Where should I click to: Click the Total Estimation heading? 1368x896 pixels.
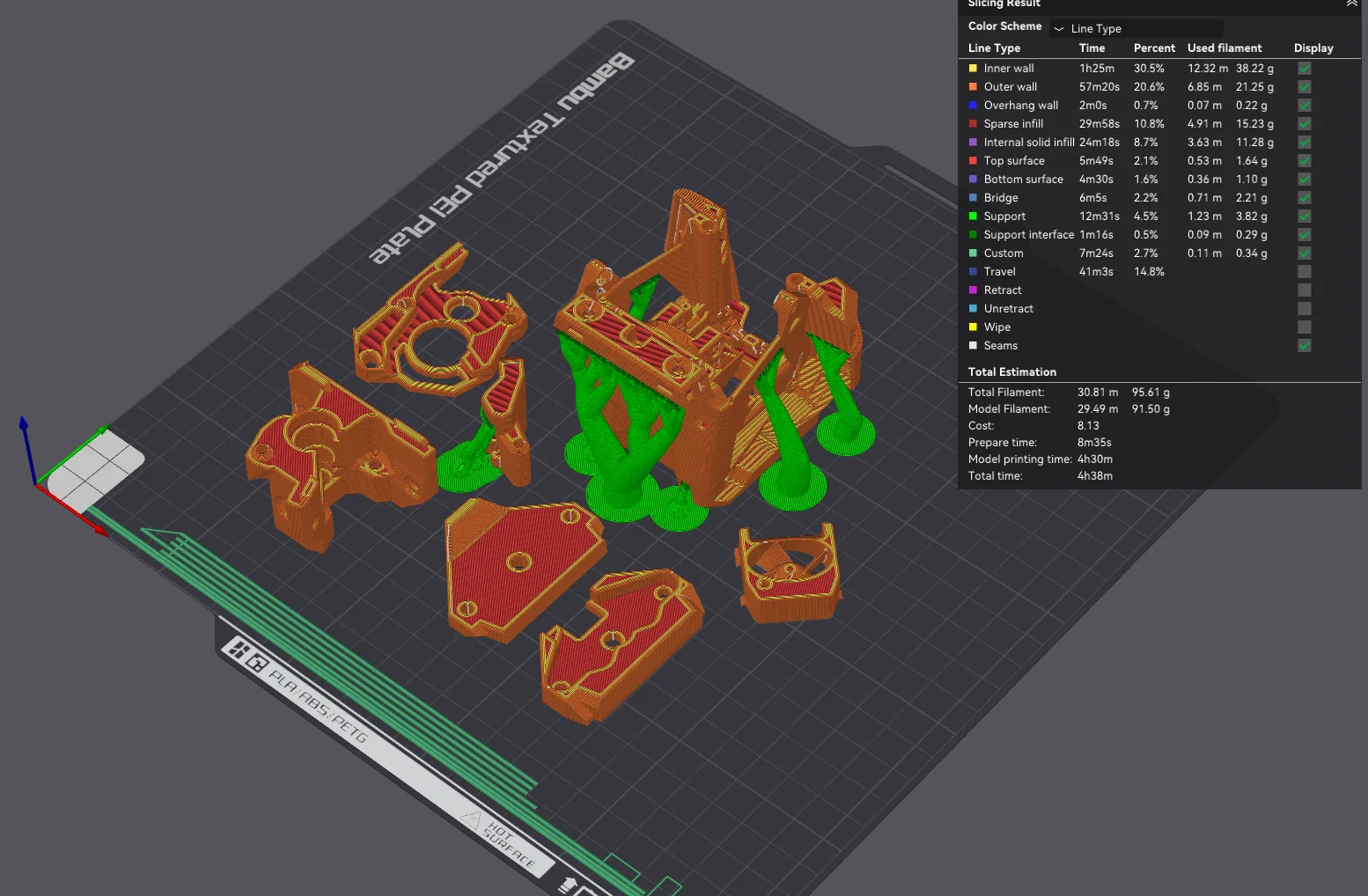click(x=1012, y=371)
